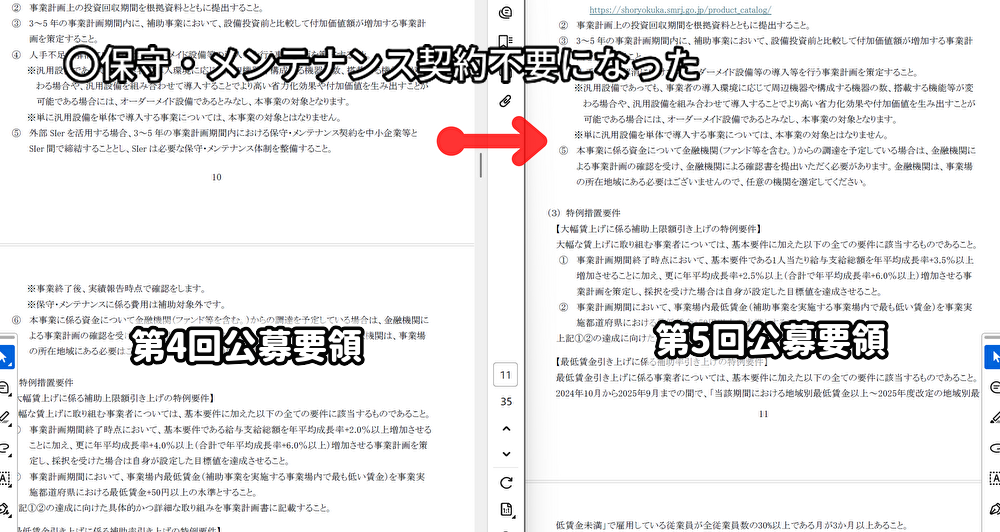Rotate the page with the rotate icon
The image size is (1000, 532).
(x=506, y=483)
